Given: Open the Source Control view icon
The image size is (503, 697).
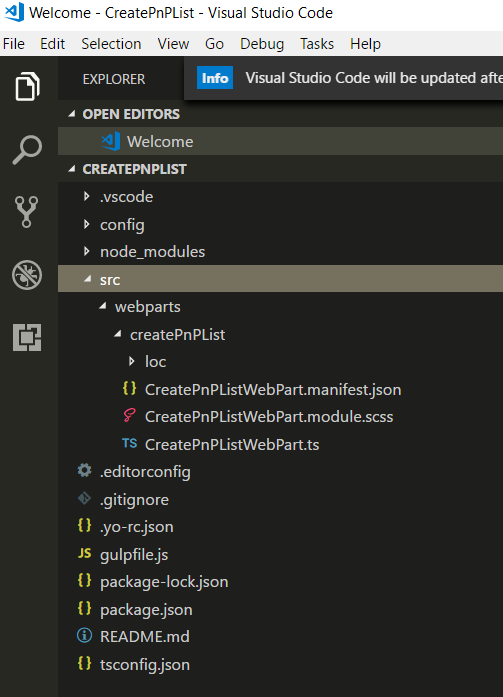Looking at the screenshot, I should pos(27,212).
